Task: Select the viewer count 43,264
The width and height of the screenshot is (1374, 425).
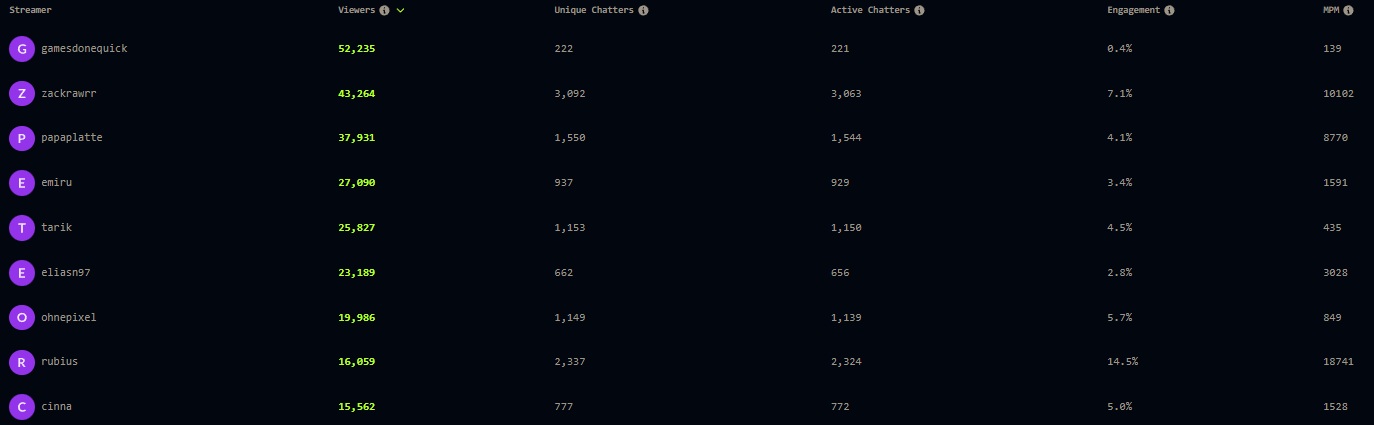Action: [x=357, y=93]
